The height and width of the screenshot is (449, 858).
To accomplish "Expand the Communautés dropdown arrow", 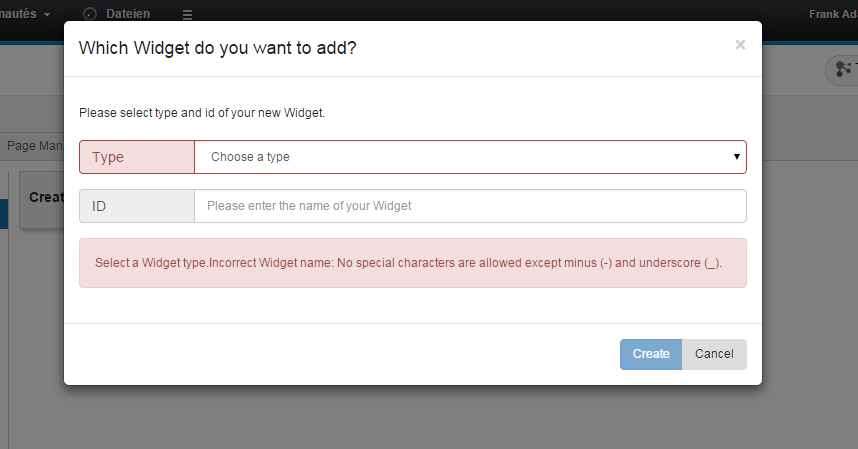I will tap(47, 15).
